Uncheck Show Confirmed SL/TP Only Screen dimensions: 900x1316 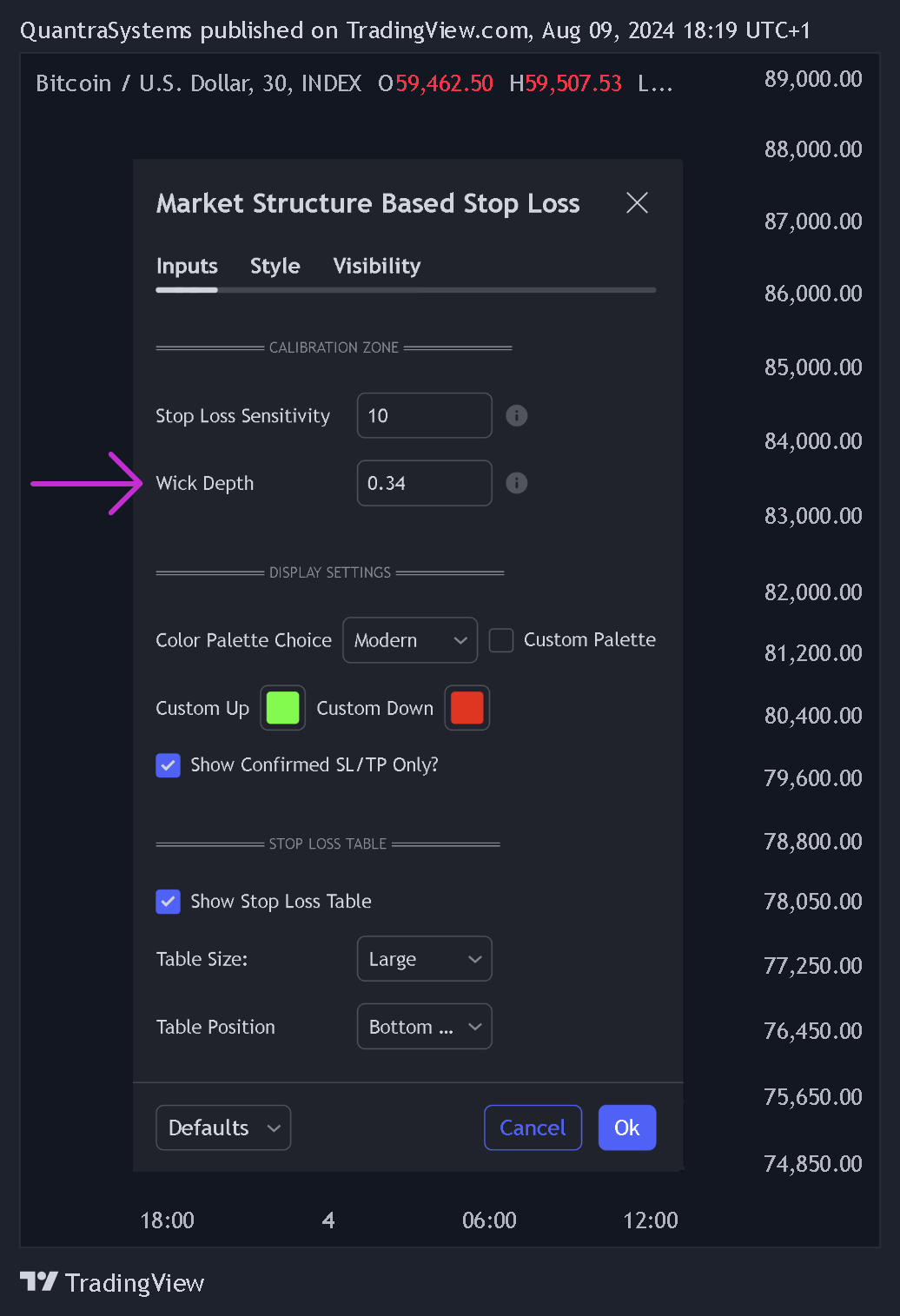point(168,765)
